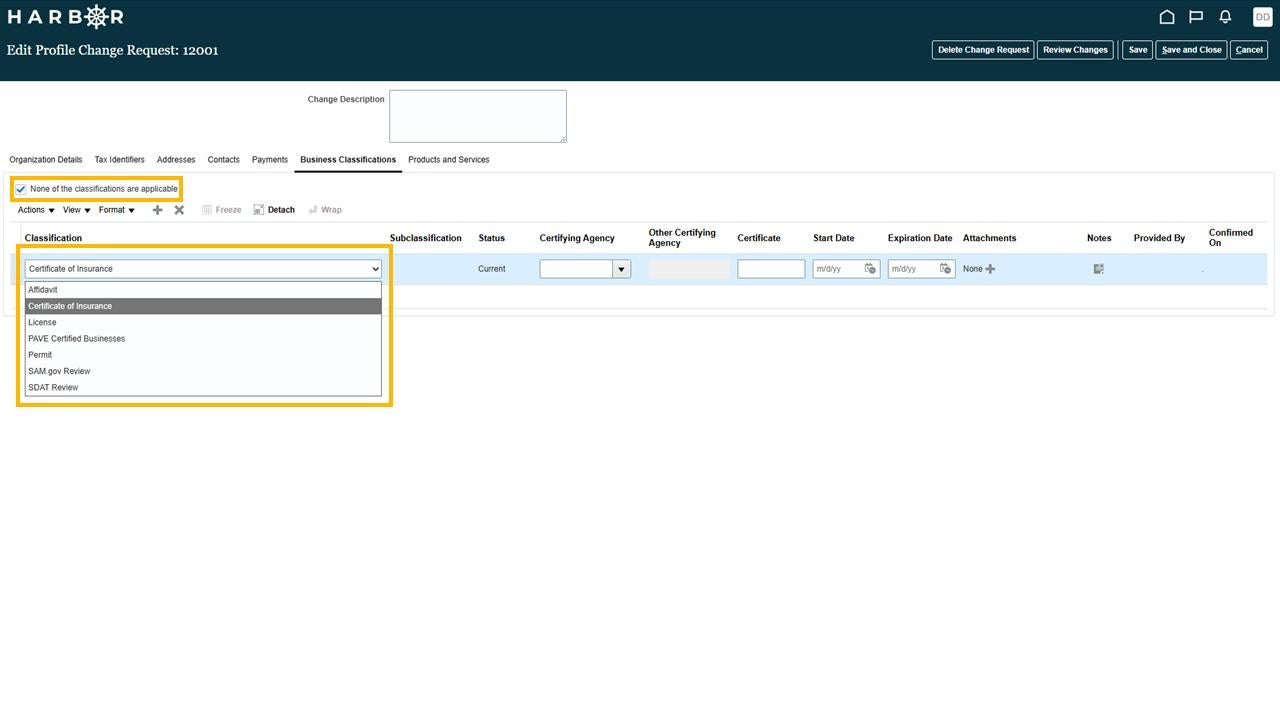Image resolution: width=1280 pixels, height=720 pixels.
Task: Select the Business Classifications tab
Action: pos(348,160)
